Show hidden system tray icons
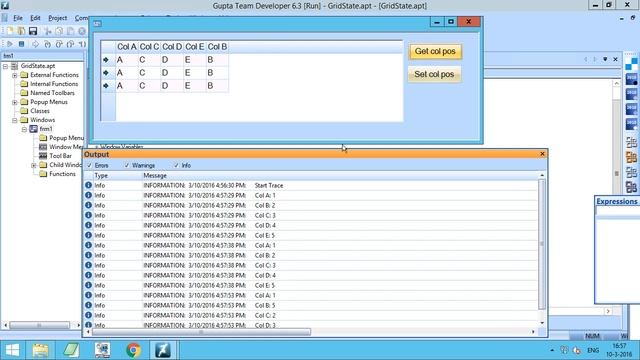 [x=552, y=350]
